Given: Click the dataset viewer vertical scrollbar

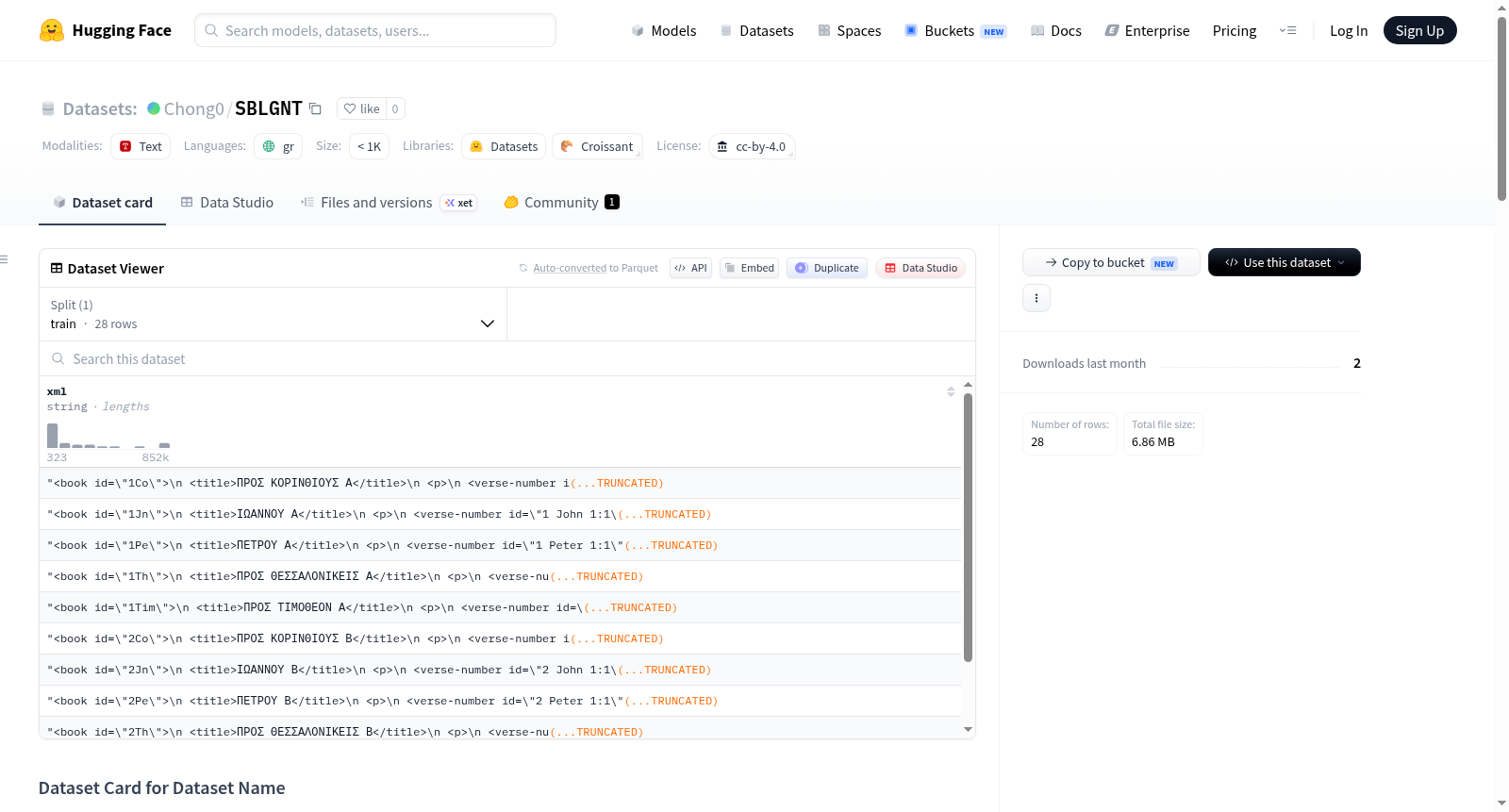Looking at the screenshot, I should click(x=968, y=527).
